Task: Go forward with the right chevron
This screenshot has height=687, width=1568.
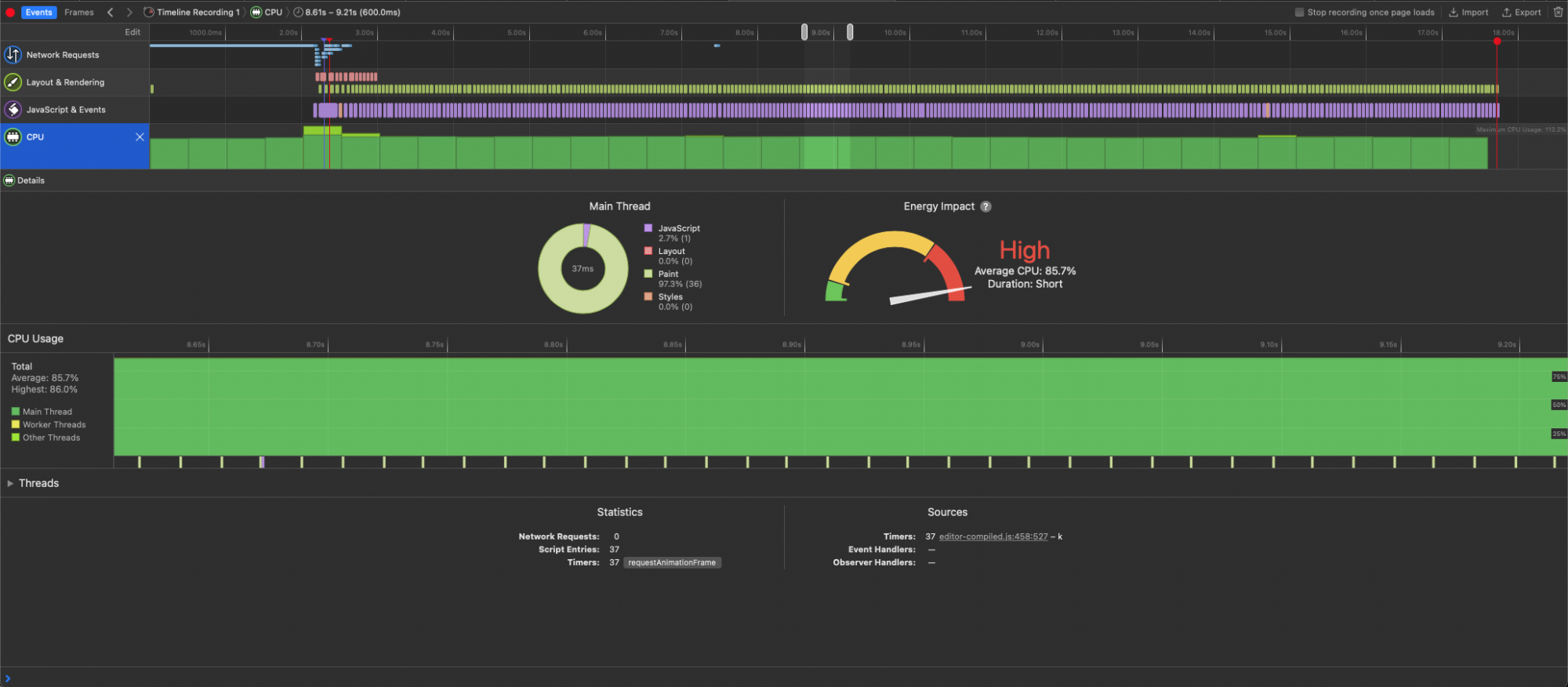Action: [129, 12]
